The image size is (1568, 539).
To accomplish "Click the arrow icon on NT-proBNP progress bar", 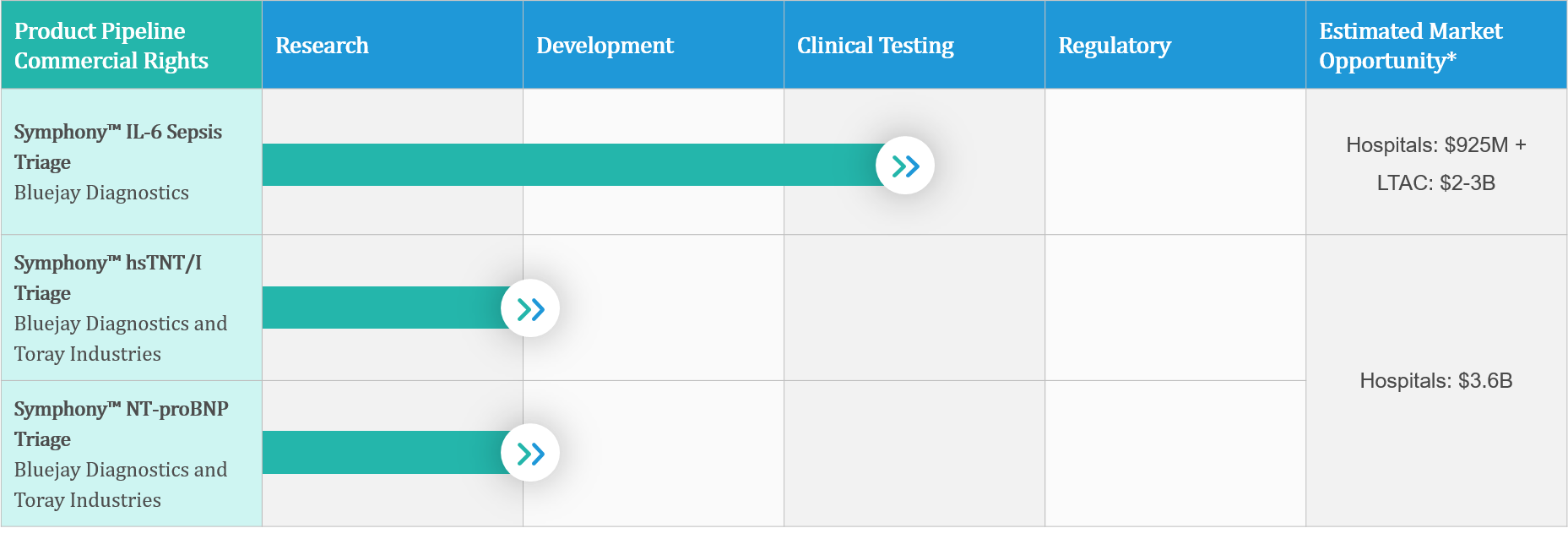I will click(x=530, y=453).
